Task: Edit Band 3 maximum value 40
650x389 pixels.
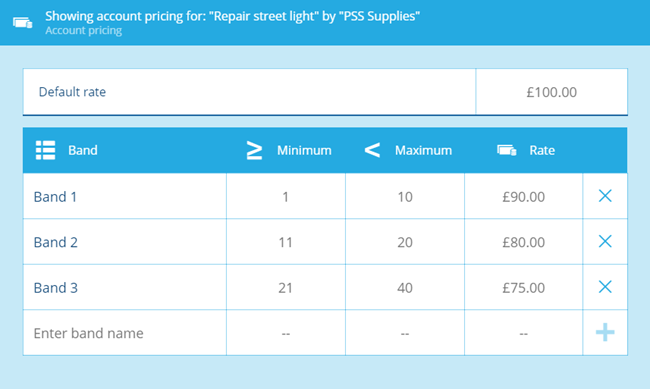Action: tap(405, 287)
